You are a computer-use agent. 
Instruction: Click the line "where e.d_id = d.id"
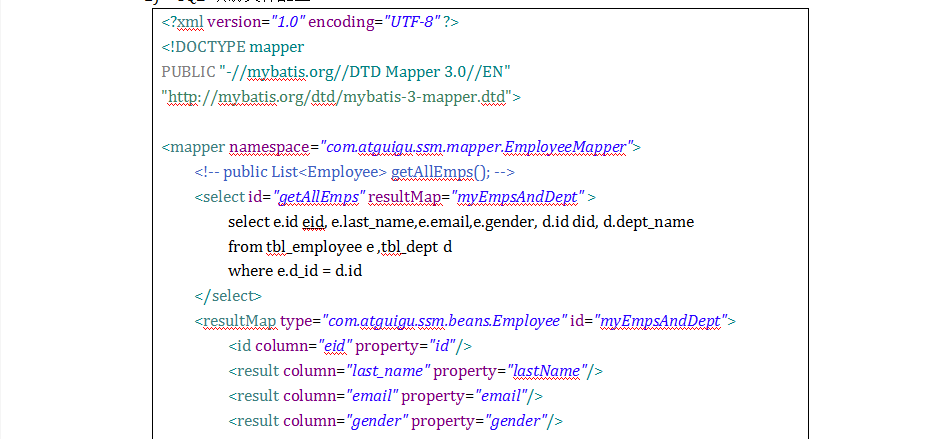pos(295,271)
